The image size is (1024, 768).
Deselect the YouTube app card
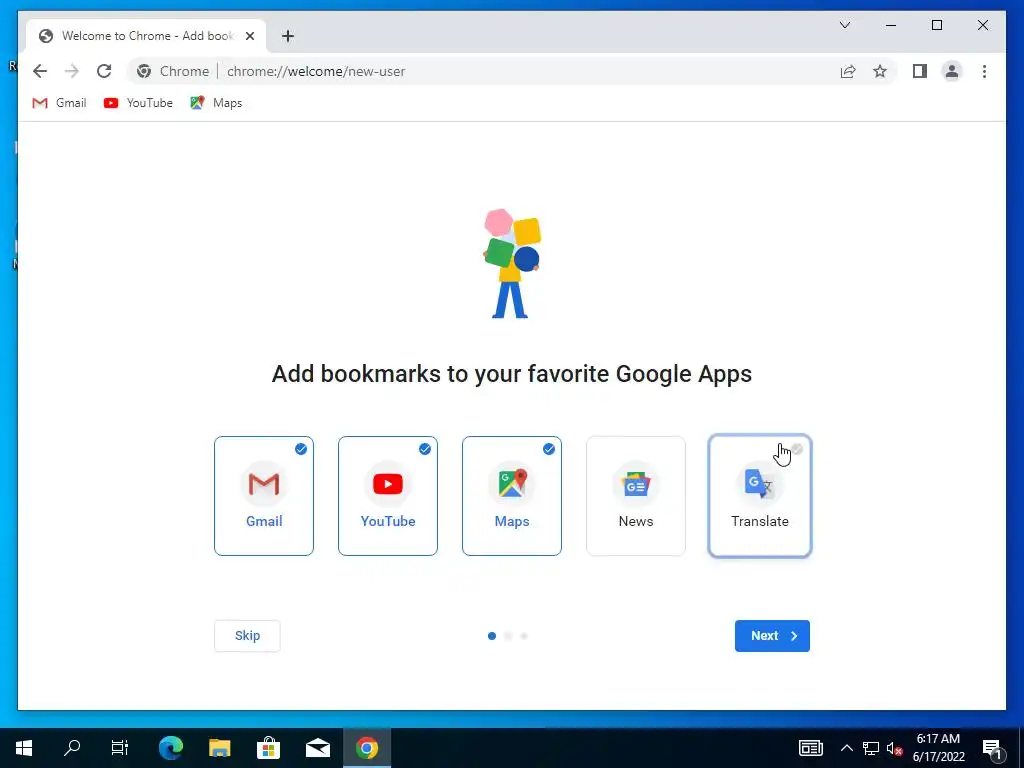pyautogui.click(x=388, y=496)
